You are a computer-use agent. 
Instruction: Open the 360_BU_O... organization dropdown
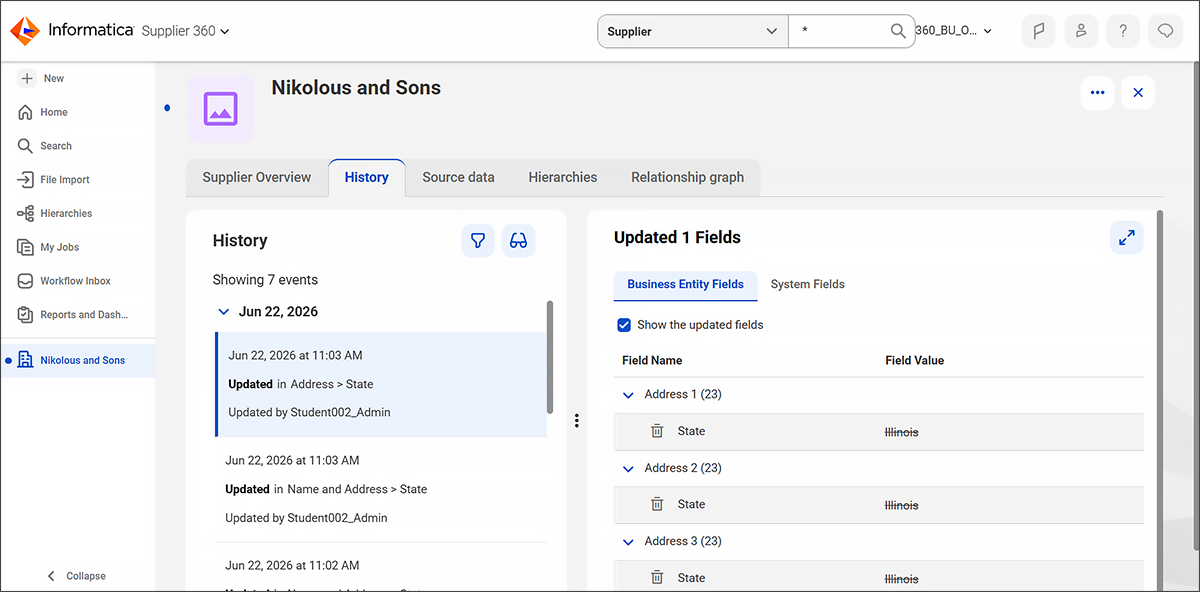954,31
